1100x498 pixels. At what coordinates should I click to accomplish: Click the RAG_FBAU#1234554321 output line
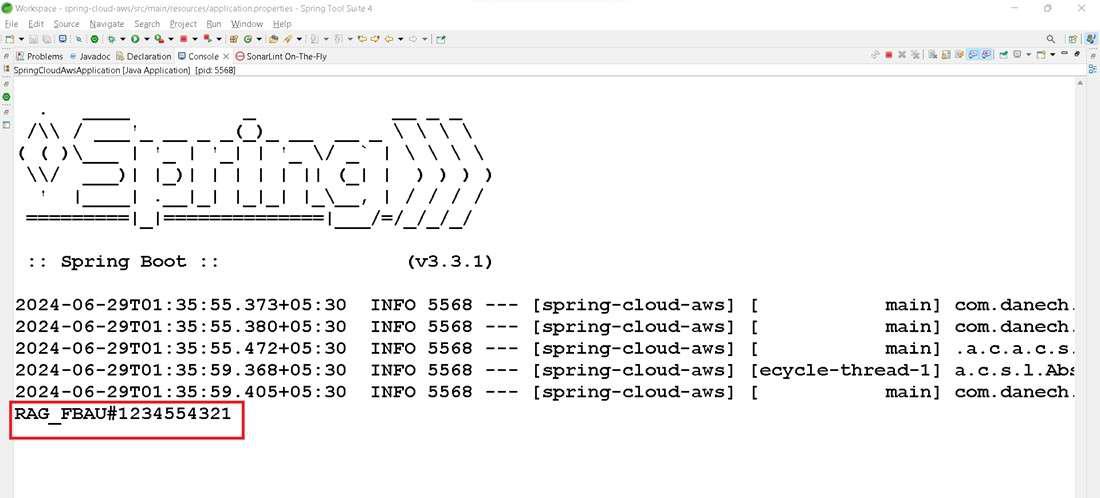(123, 414)
